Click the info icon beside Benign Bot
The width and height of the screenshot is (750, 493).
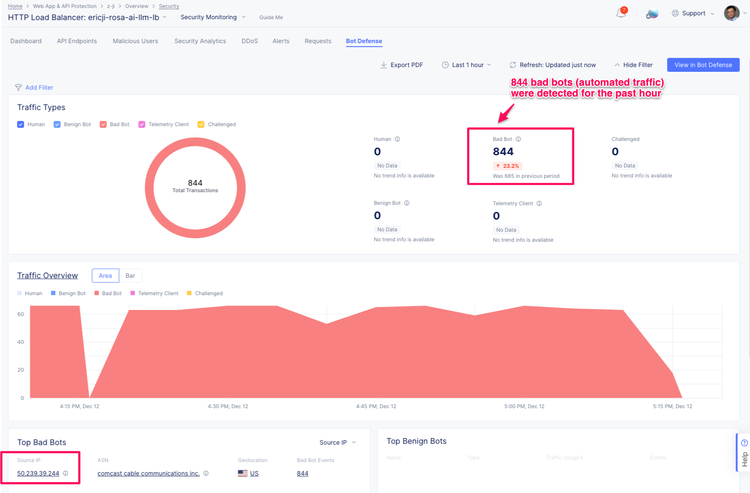point(407,203)
